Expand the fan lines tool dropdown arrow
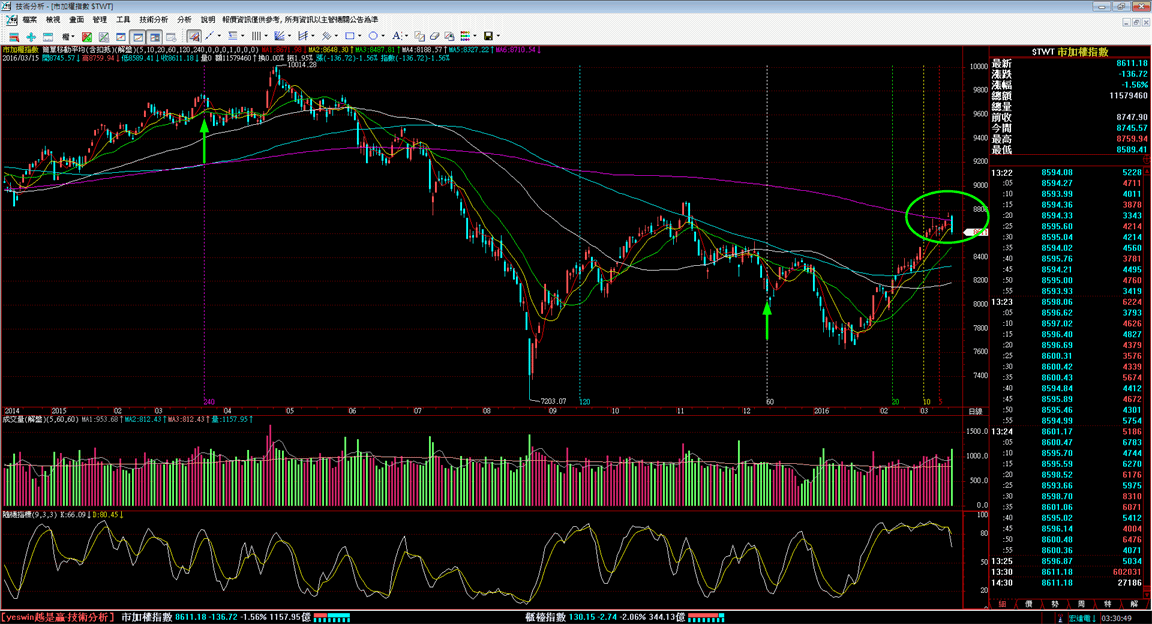The width and height of the screenshot is (1152, 624). tap(289, 36)
